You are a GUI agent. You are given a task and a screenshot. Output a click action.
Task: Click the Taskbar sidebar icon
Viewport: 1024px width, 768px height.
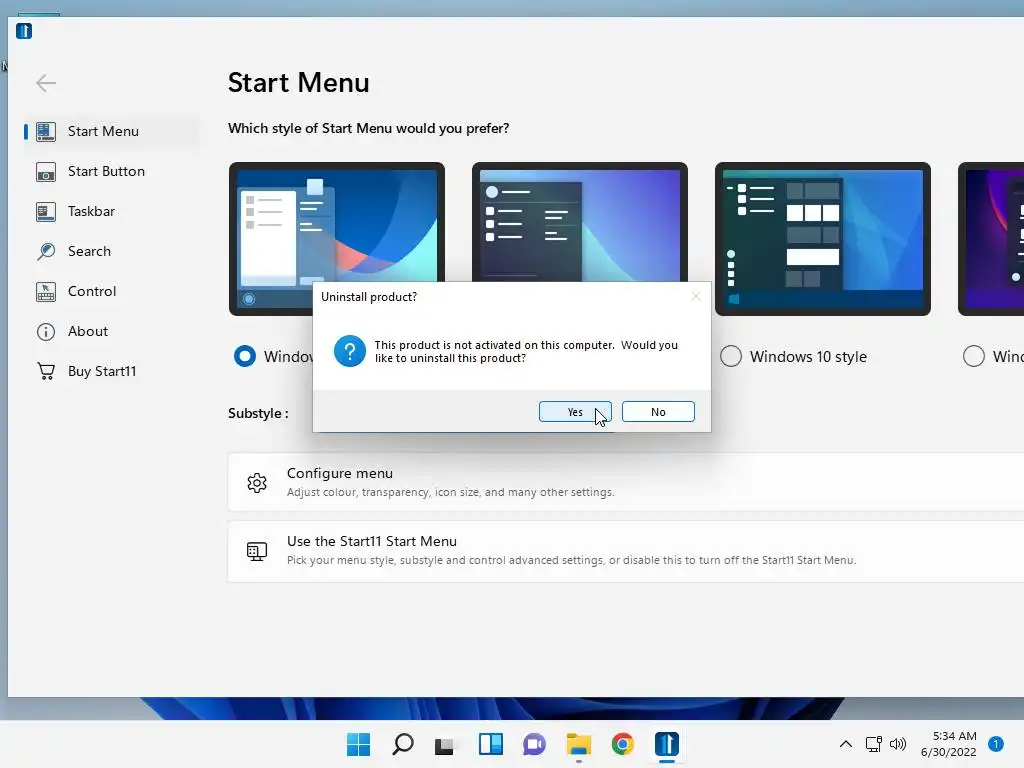(x=46, y=212)
